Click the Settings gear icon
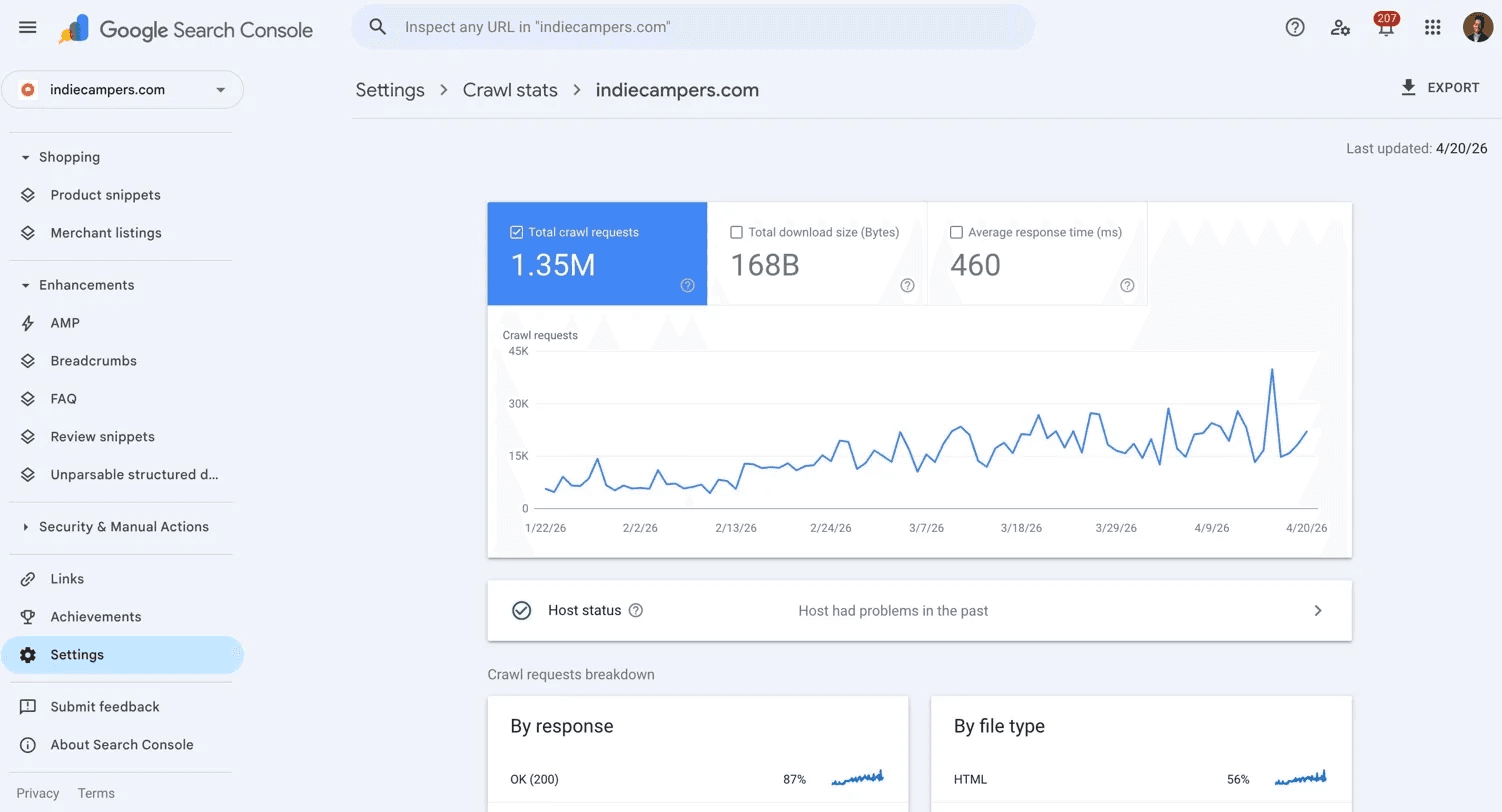 pos(28,655)
